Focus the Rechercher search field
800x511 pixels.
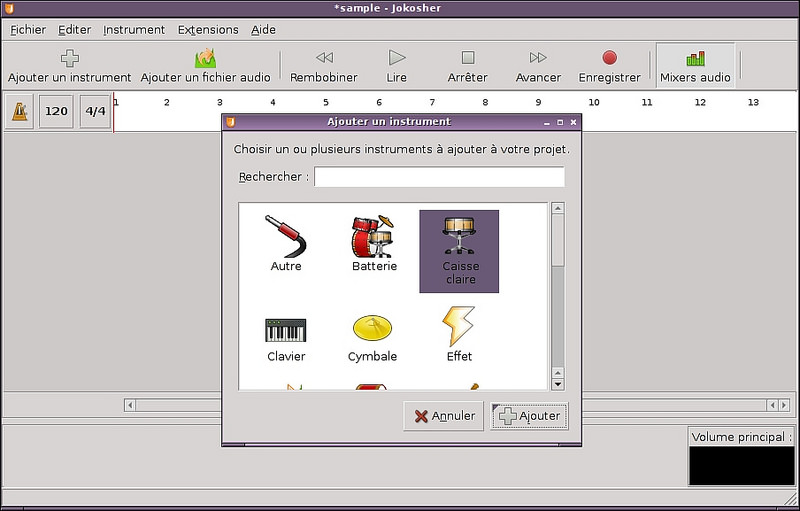point(439,177)
